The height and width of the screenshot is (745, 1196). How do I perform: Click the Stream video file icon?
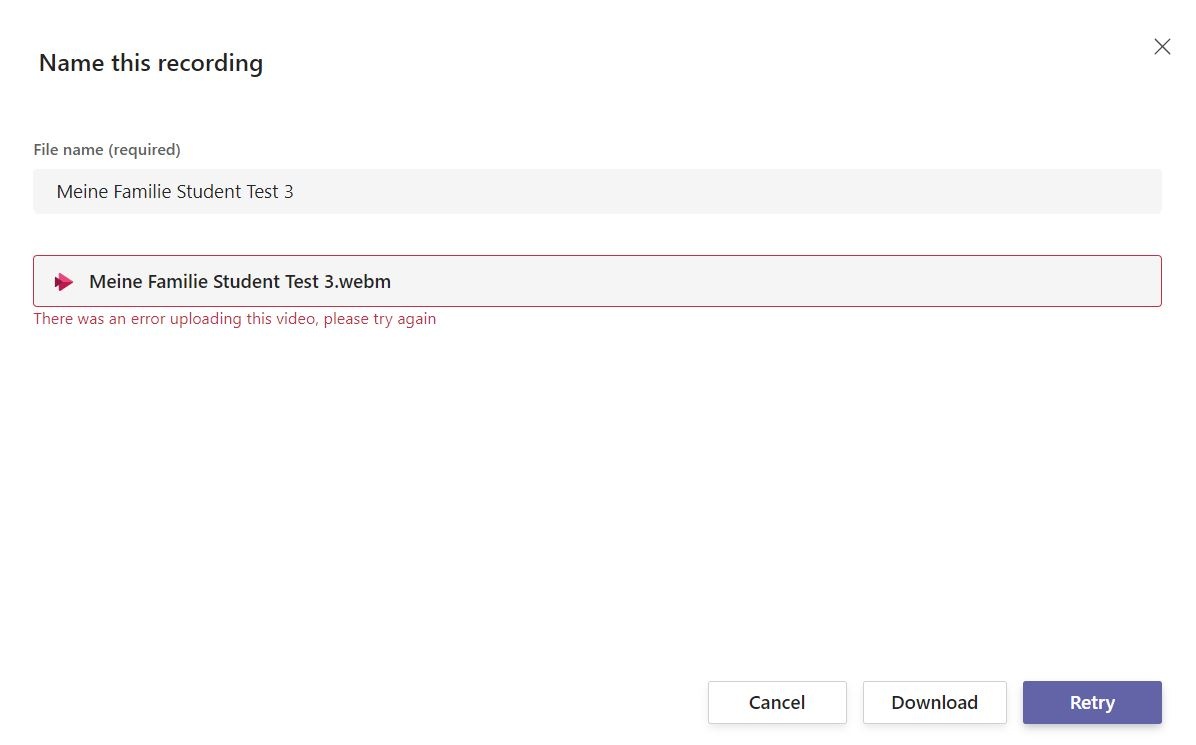tap(63, 282)
